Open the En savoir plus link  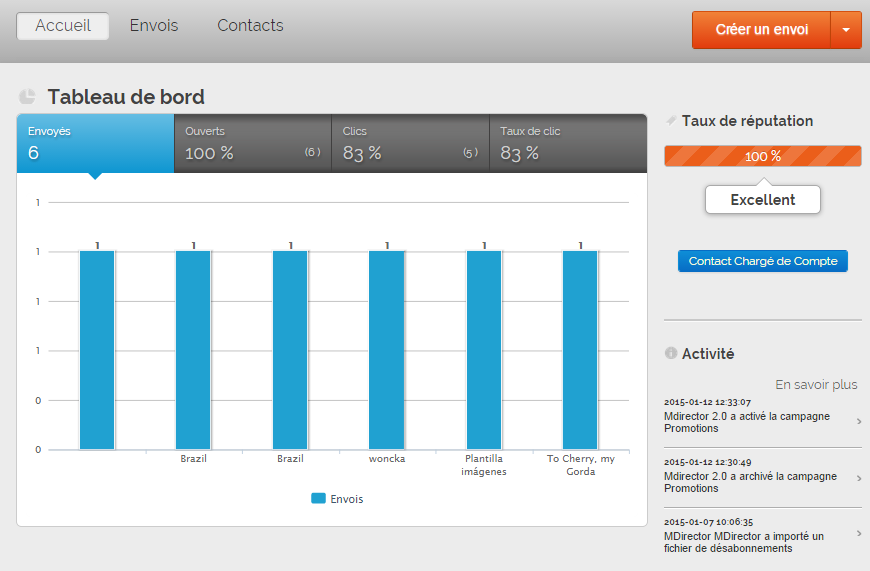pyautogui.click(x=816, y=385)
